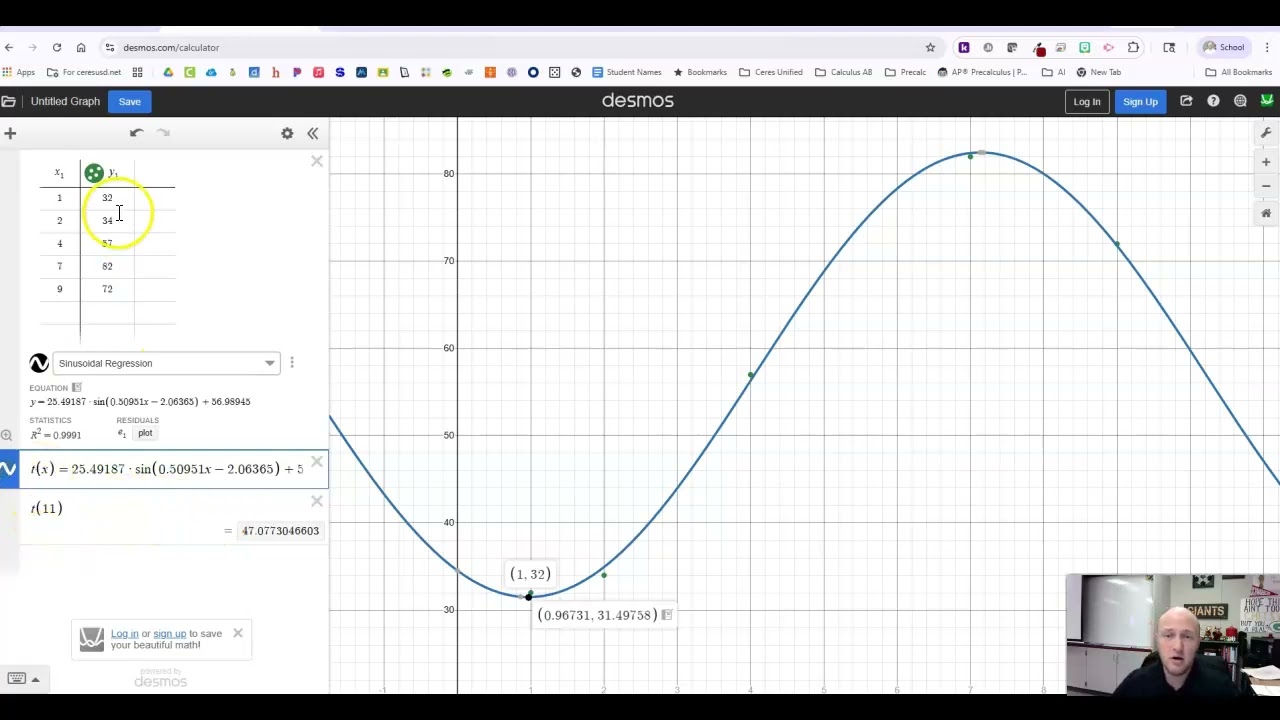Open the Open Graph folder icon

(x=8, y=101)
